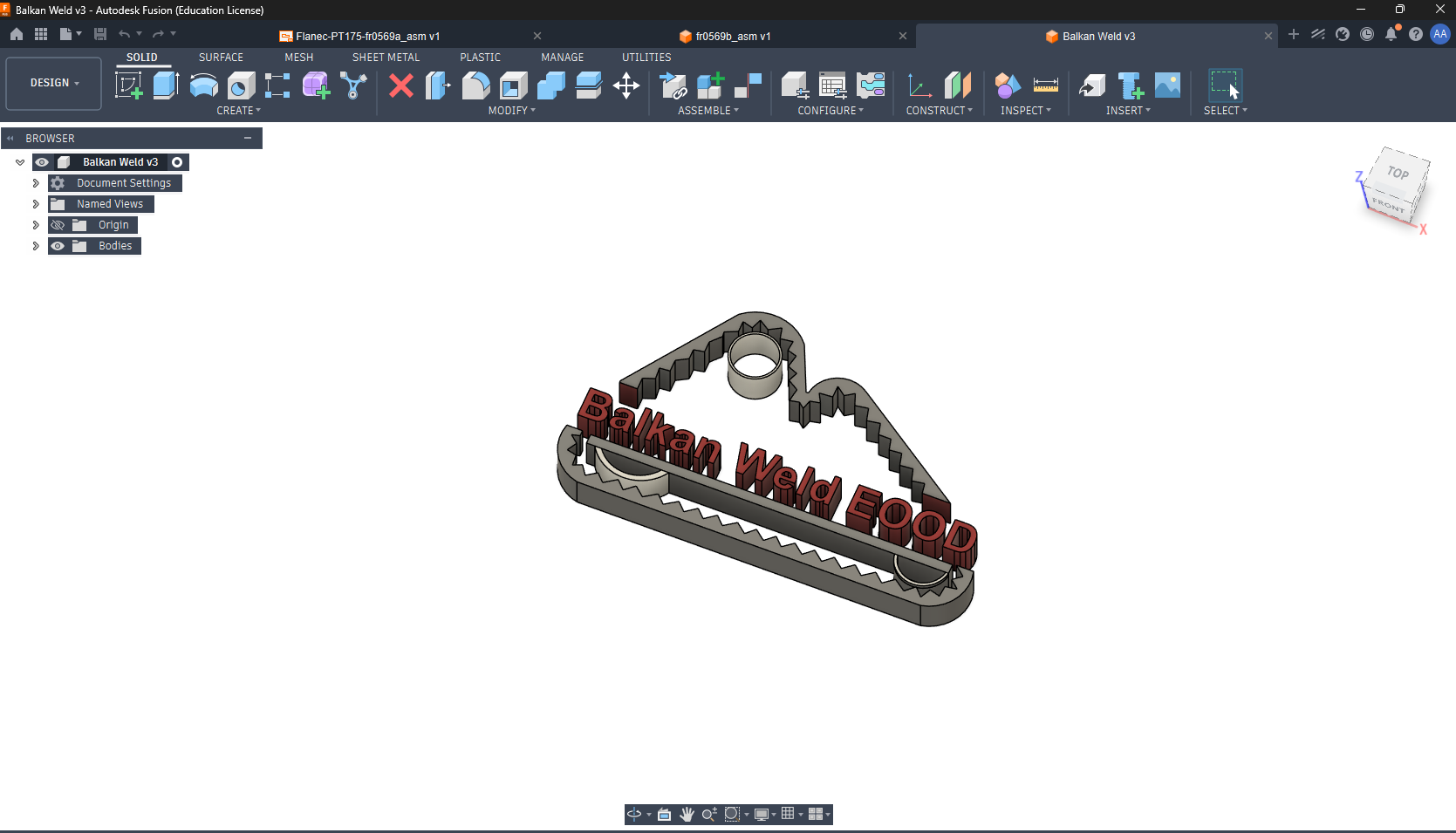Switch to the MANAGE tab
The height and width of the screenshot is (833, 1456).
pos(563,58)
